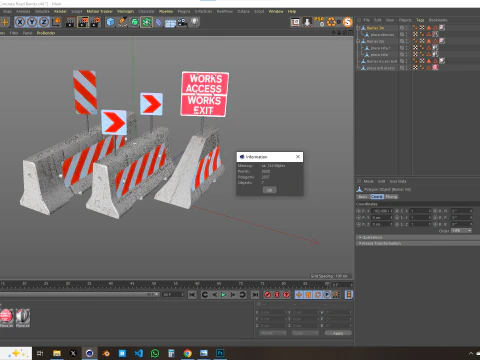Click Render to Picture Viewer icon
The image size is (480, 360).
point(83,22)
